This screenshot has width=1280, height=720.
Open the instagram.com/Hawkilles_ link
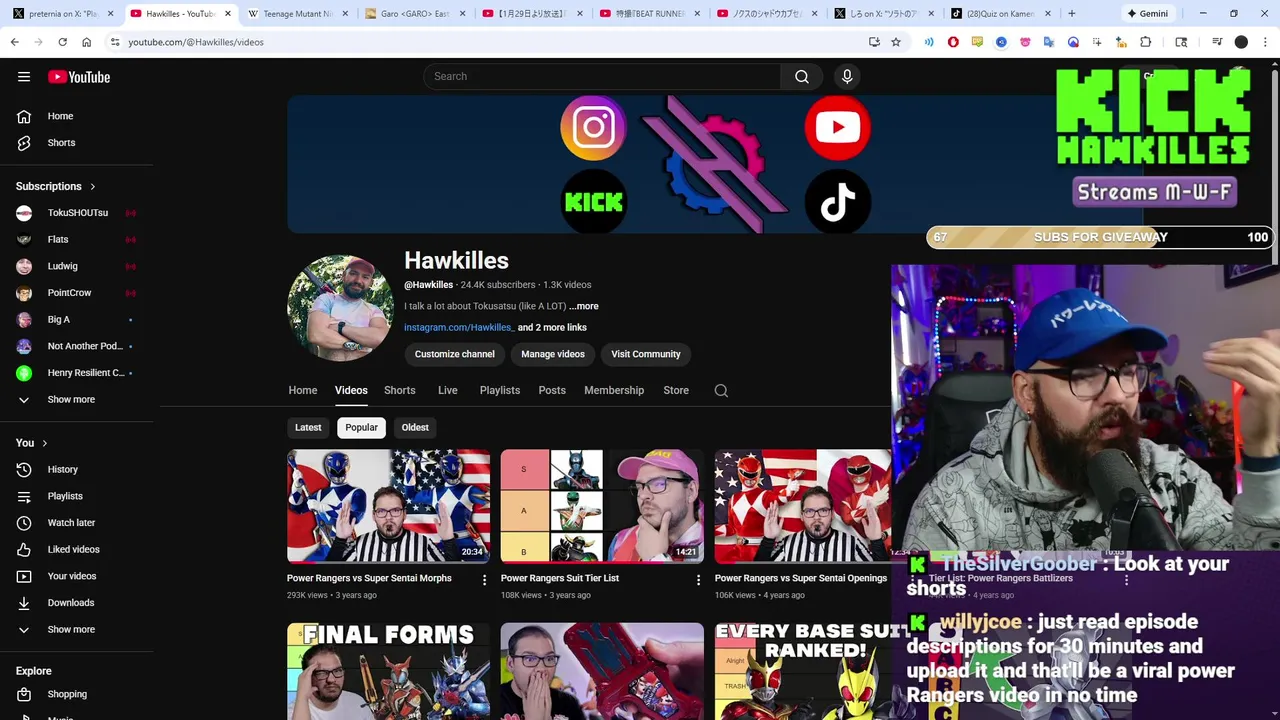pyautogui.click(x=459, y=327)
